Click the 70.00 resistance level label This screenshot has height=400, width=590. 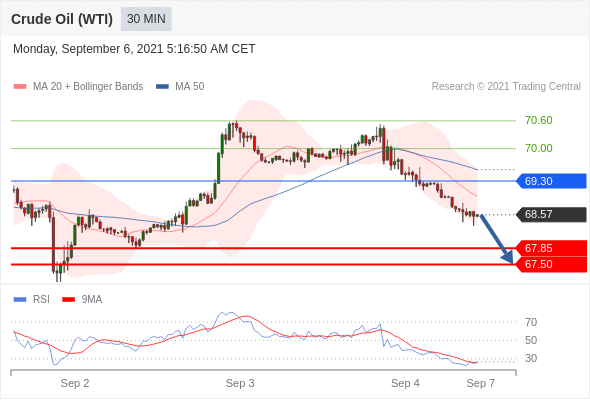pyautogui.click(x=538, y=148)
